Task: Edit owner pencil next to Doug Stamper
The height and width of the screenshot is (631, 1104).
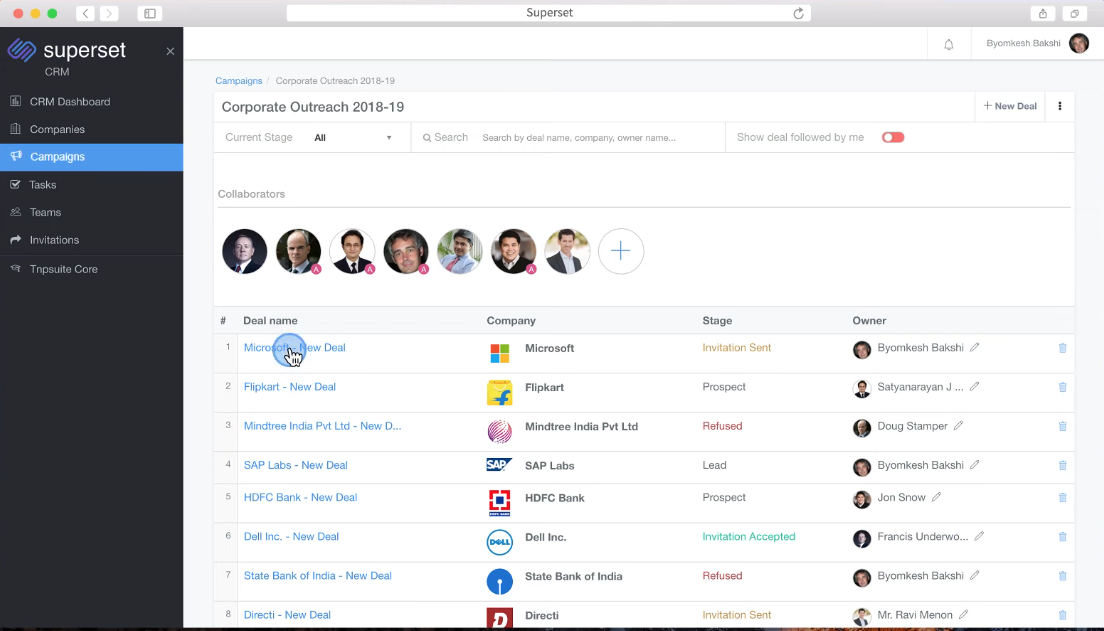Action: [x=958, y=425]
